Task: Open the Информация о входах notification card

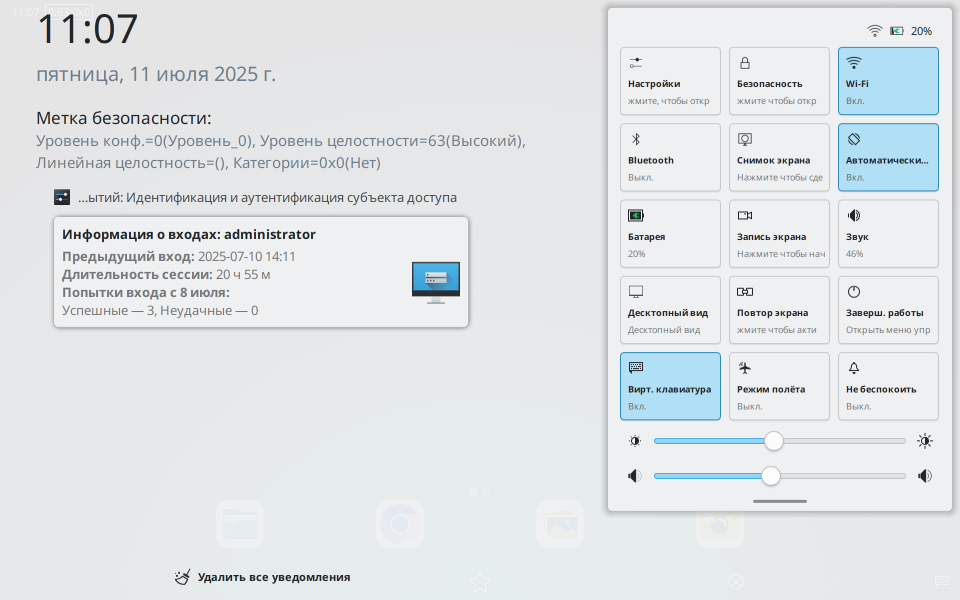Action: click(261, 272)
